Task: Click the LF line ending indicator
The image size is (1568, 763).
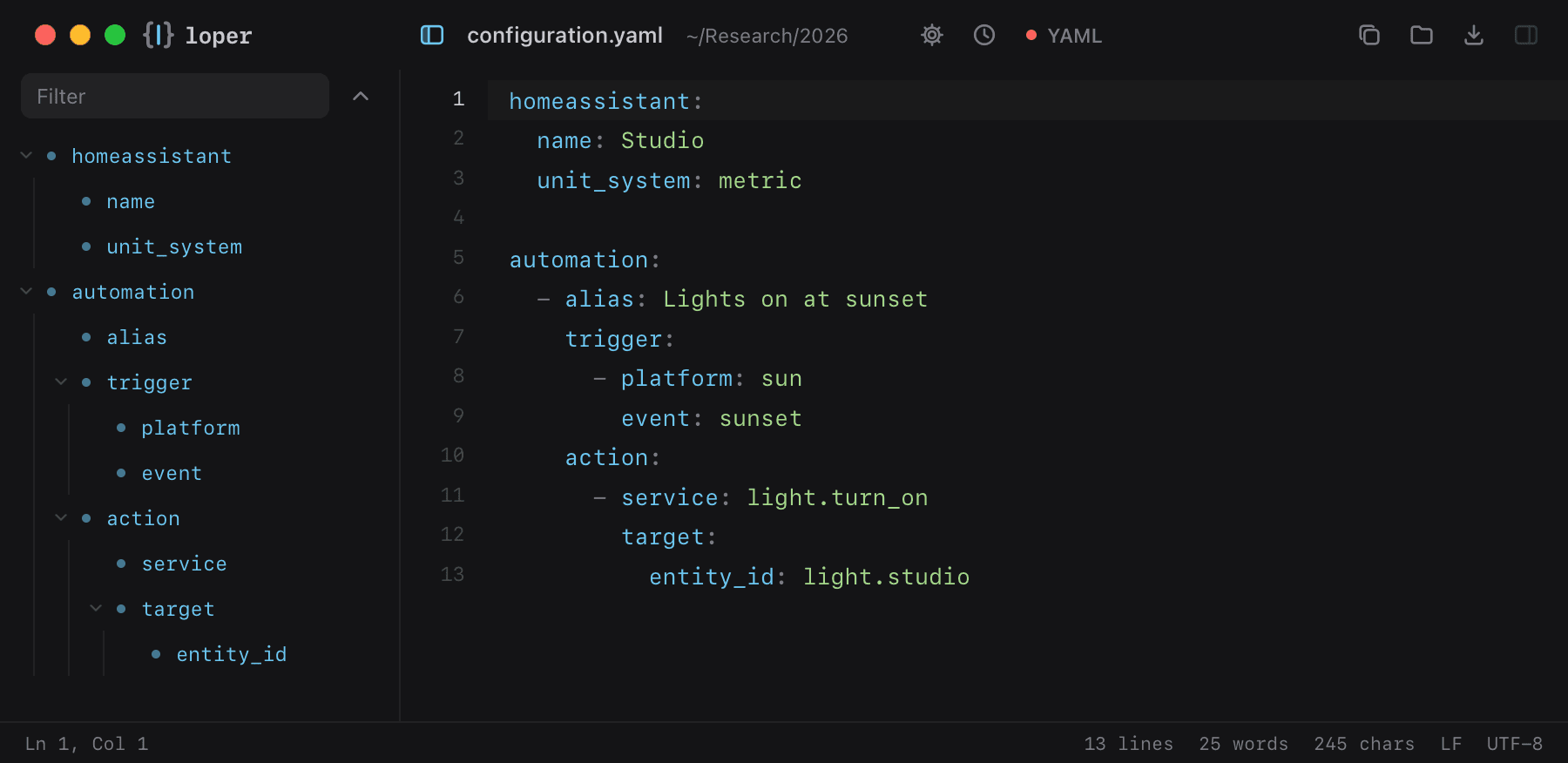Action: click(1451, 744)
